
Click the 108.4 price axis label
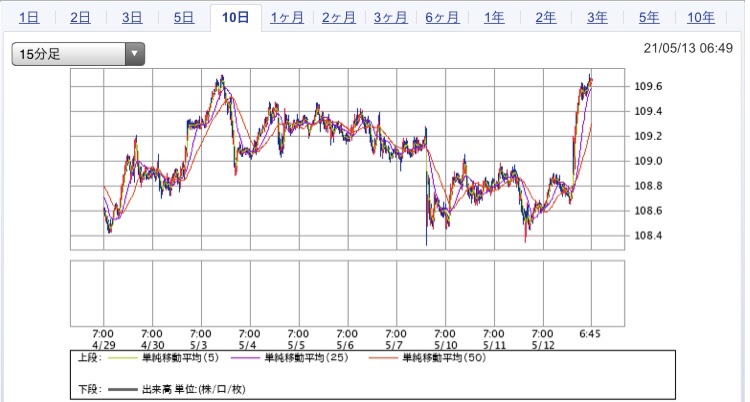pyautogui.click(x=649, y=236)
